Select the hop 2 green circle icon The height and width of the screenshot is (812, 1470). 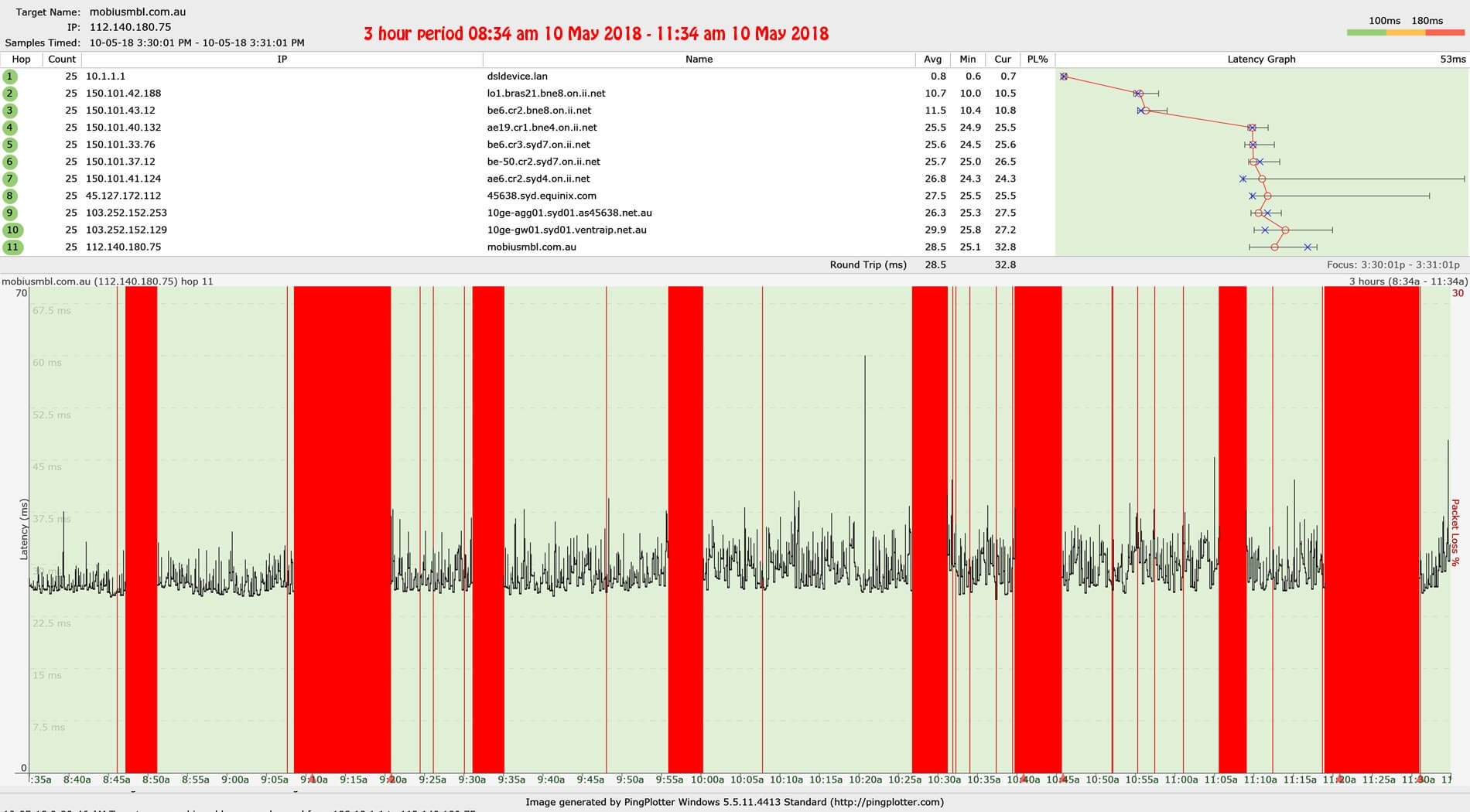pyautogui.click(x=10, y=94)
